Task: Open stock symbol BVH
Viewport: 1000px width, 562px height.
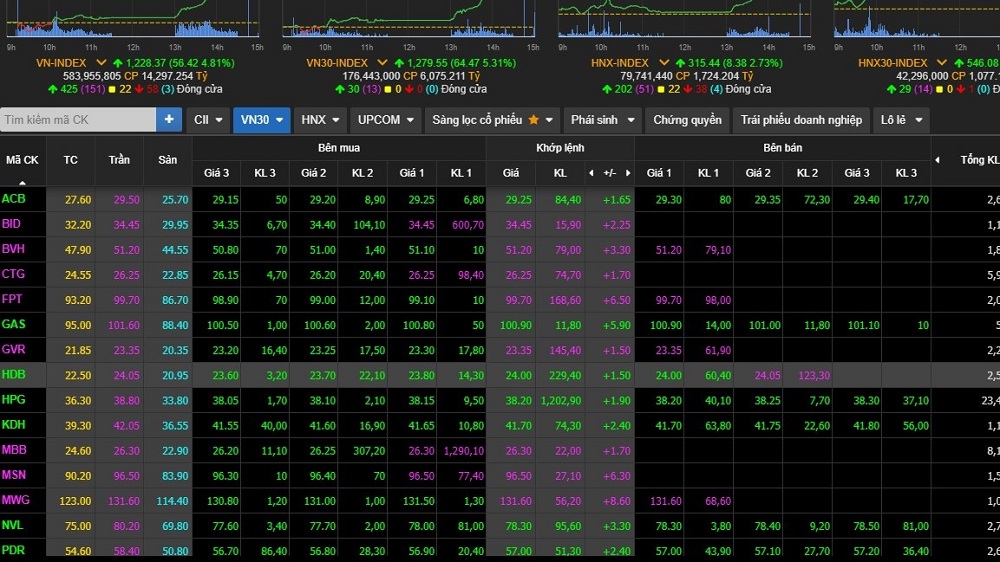Action: (13, 249)
